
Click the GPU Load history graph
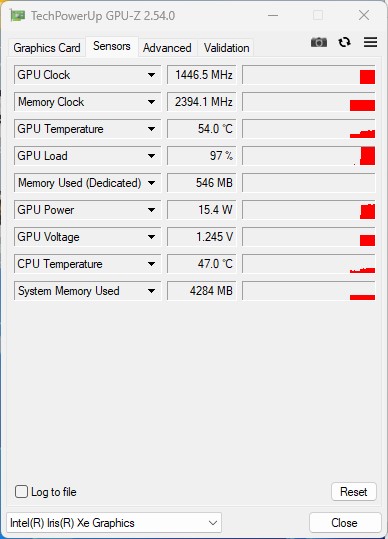pyautogui.click(x=309, y=156)
